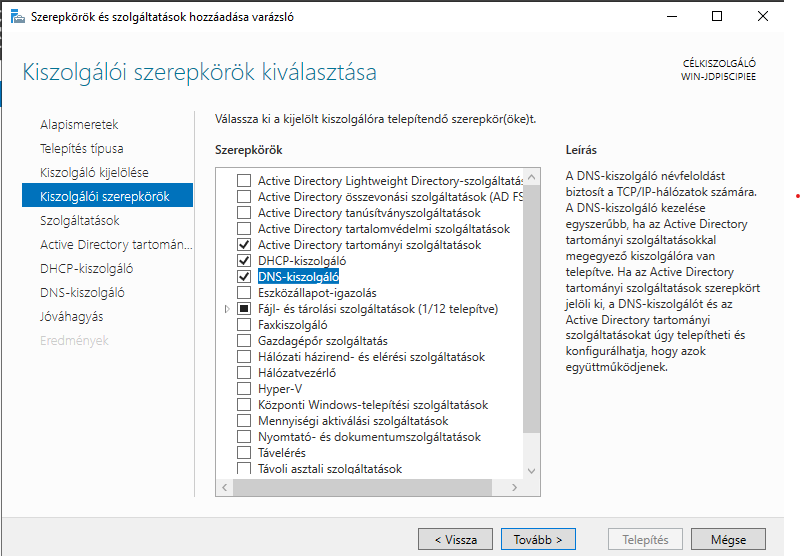Open the Alapismeretek step in sidebar

coord(79,125)
